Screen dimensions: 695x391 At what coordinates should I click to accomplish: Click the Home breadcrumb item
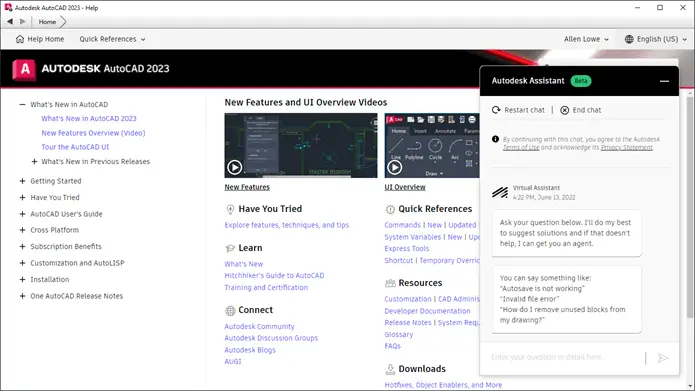click(x=47, y=21)
